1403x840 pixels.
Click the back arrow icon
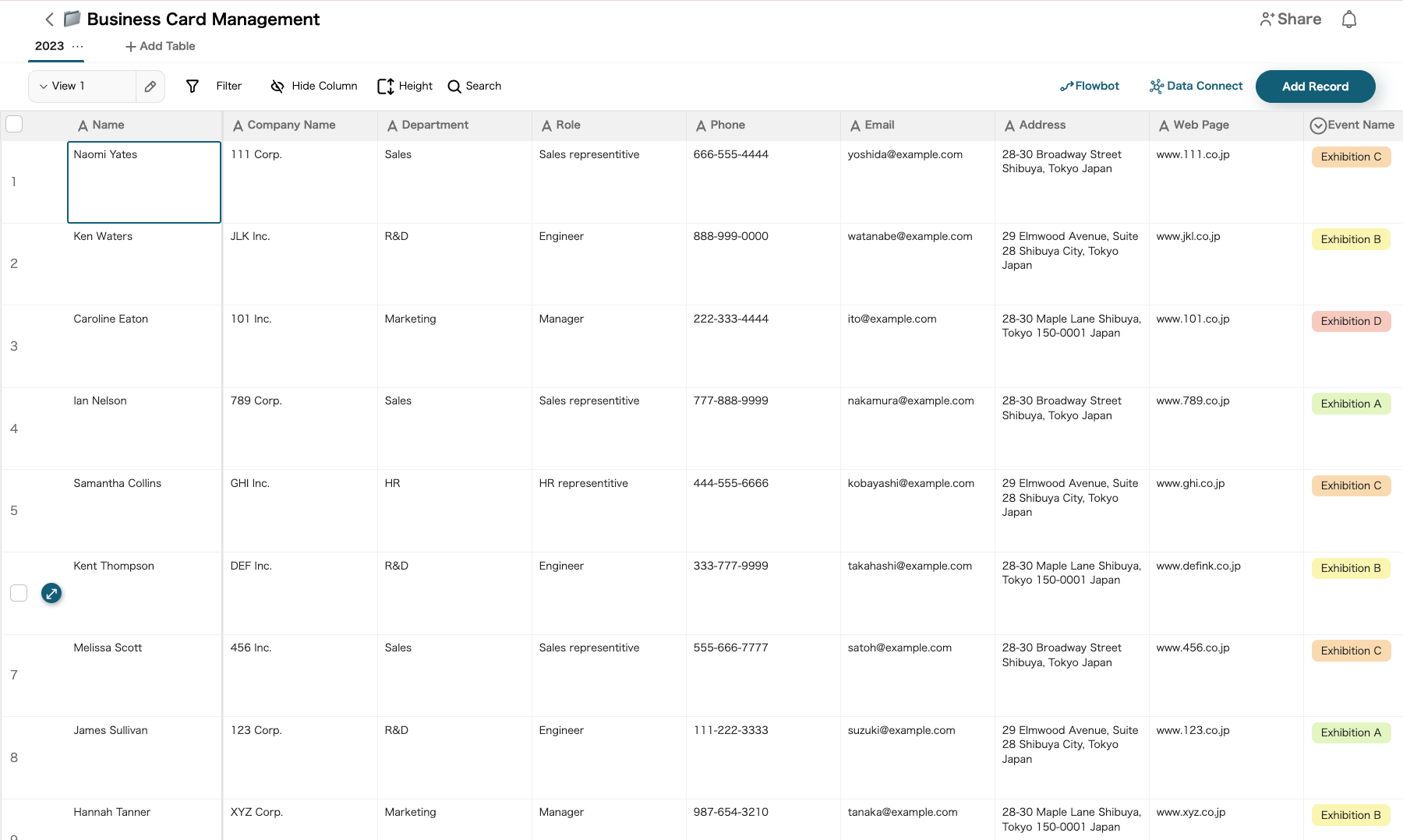(49, 19)
